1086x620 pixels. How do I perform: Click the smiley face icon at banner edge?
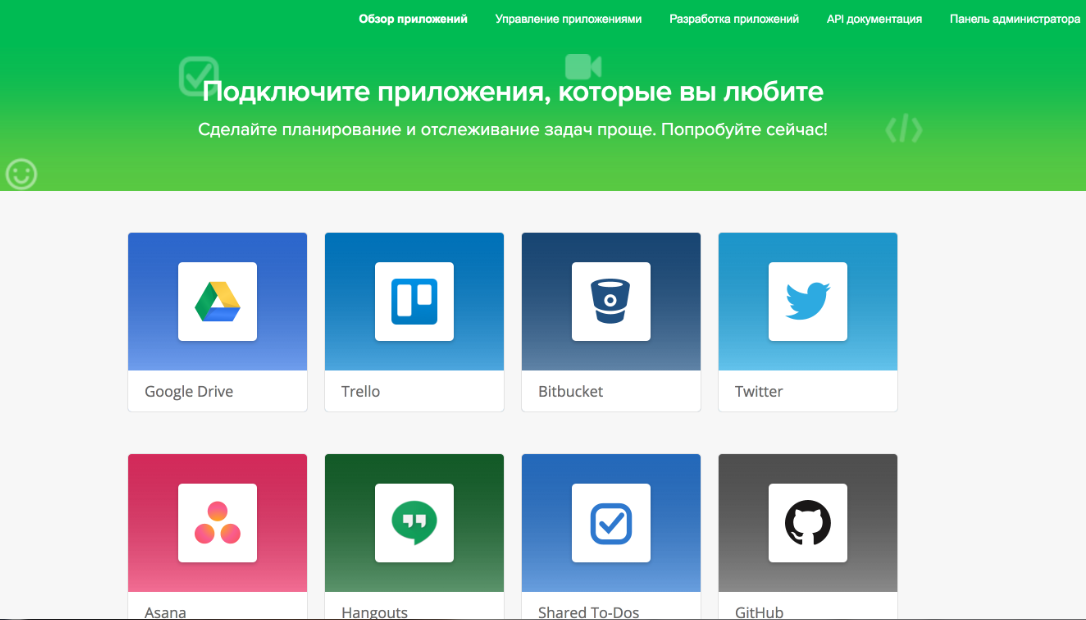[x=21, y=174]
